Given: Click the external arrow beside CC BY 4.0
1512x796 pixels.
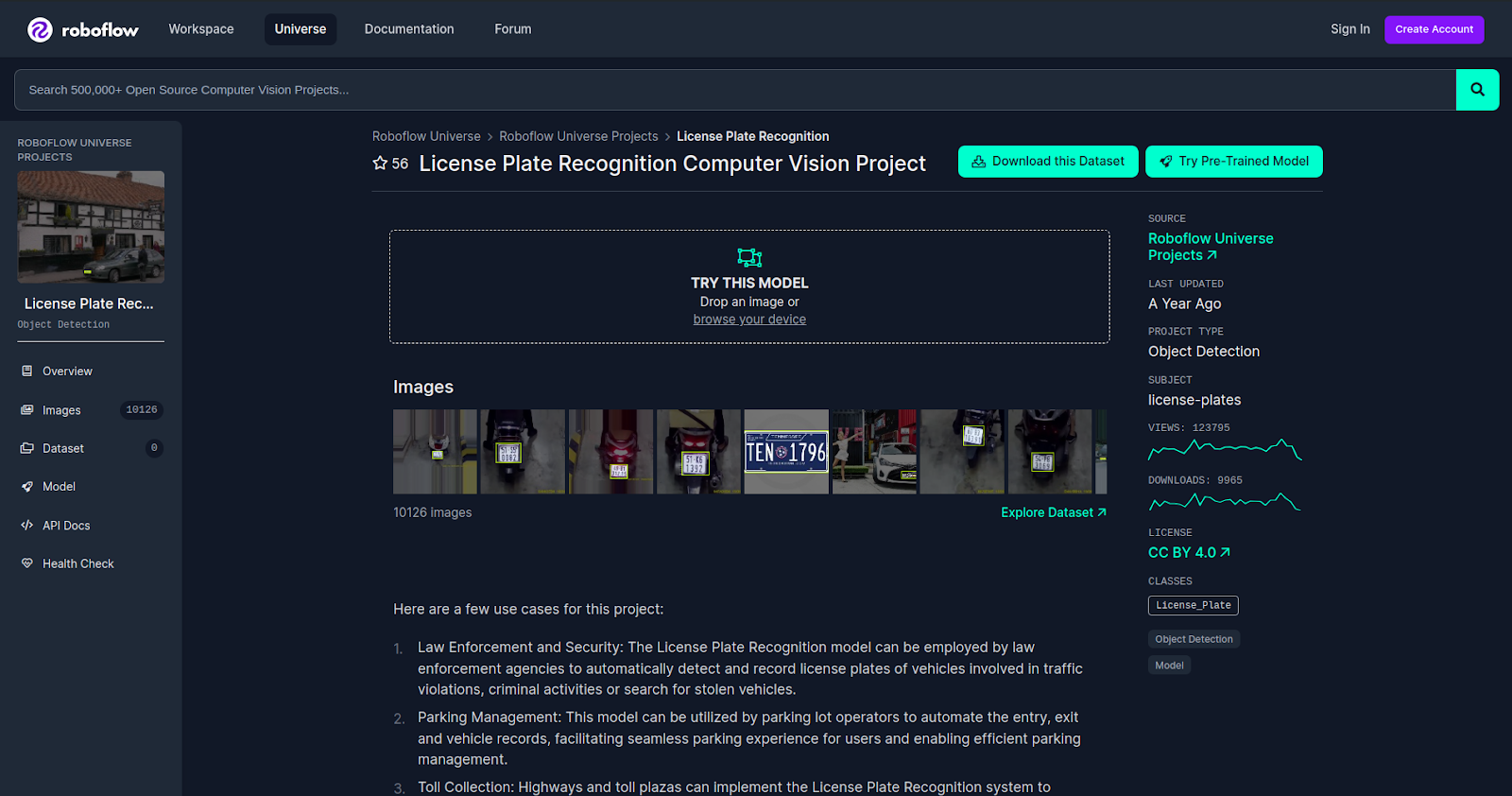Looking at the screenshot, I should (1226, 552).
